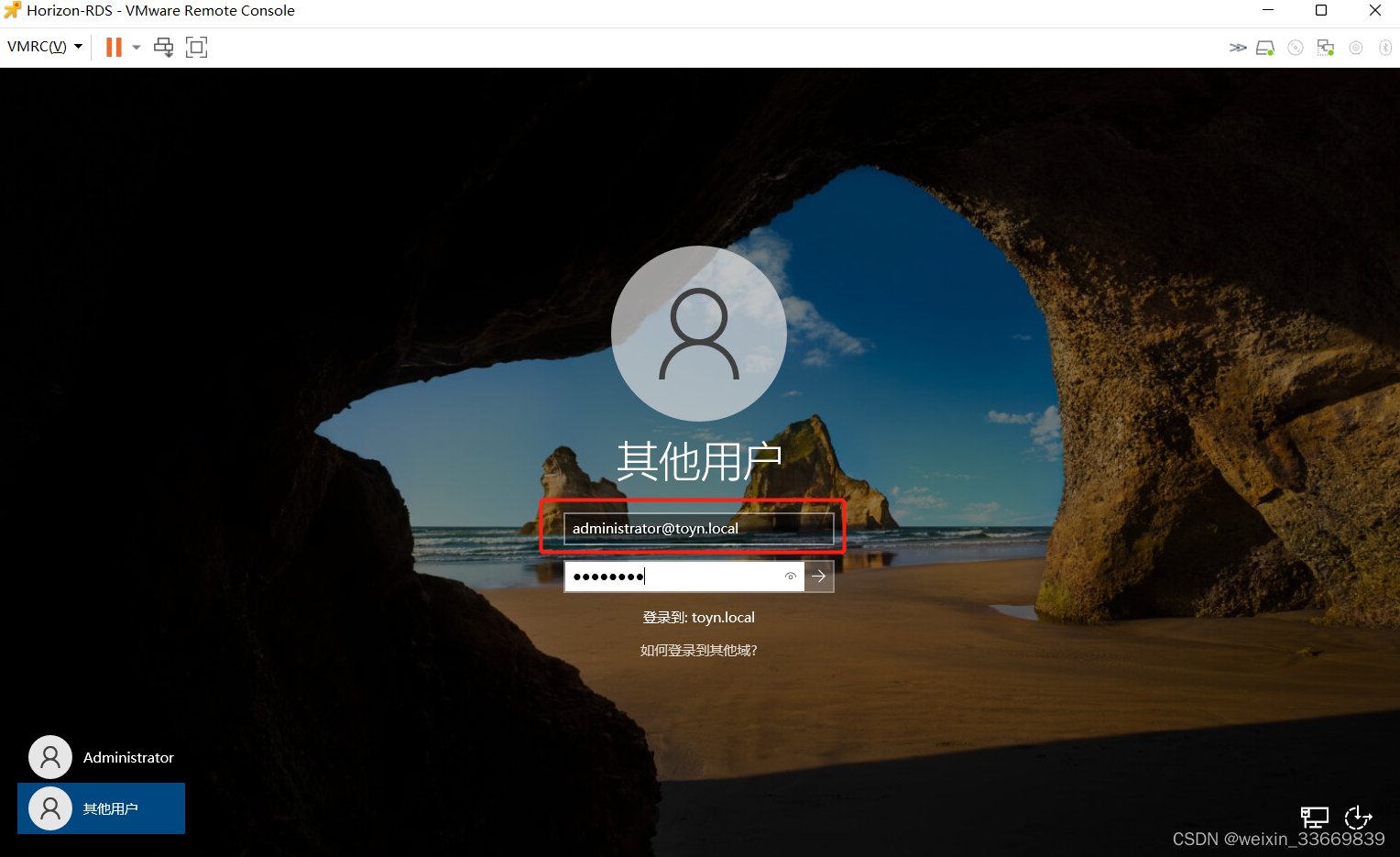Select the username field containing administrator@toyn.local

coord(698,529)
